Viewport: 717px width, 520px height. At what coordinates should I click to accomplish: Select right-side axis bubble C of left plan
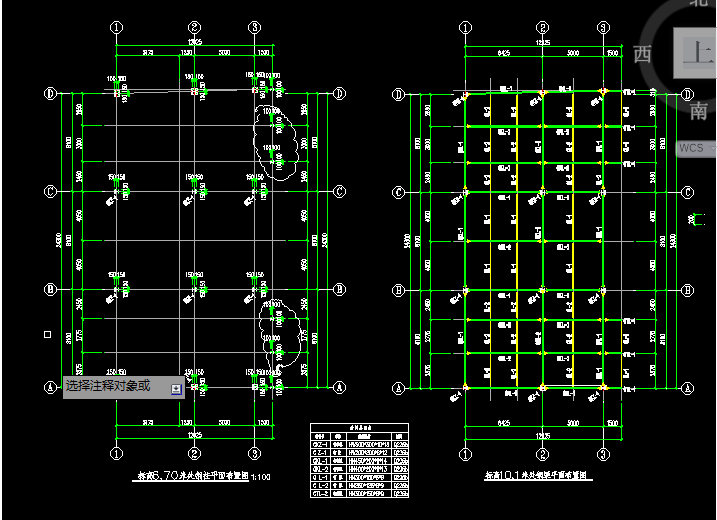(339, 191)
